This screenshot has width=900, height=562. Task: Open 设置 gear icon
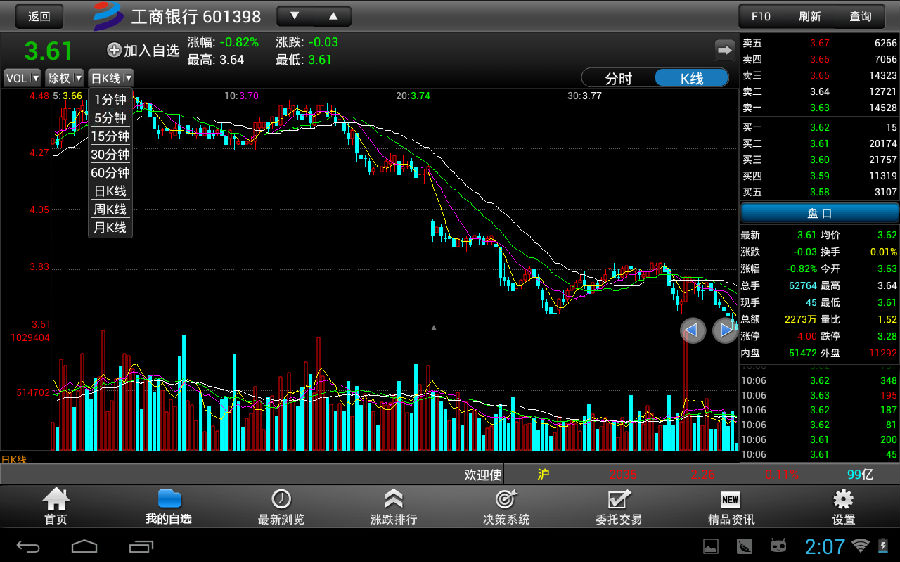tap(843, 499)
